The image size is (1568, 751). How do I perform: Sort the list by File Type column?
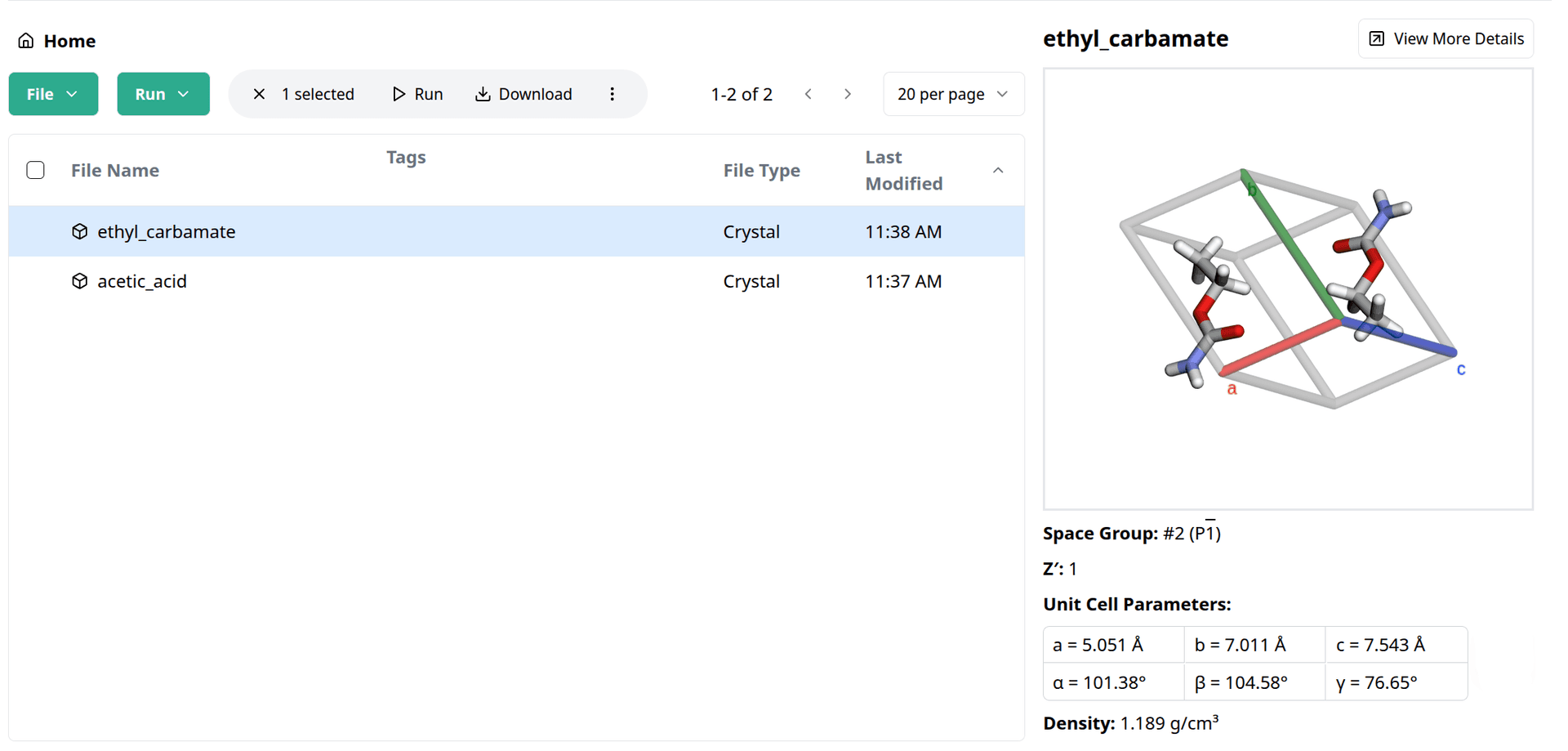(x=761, y=170)
